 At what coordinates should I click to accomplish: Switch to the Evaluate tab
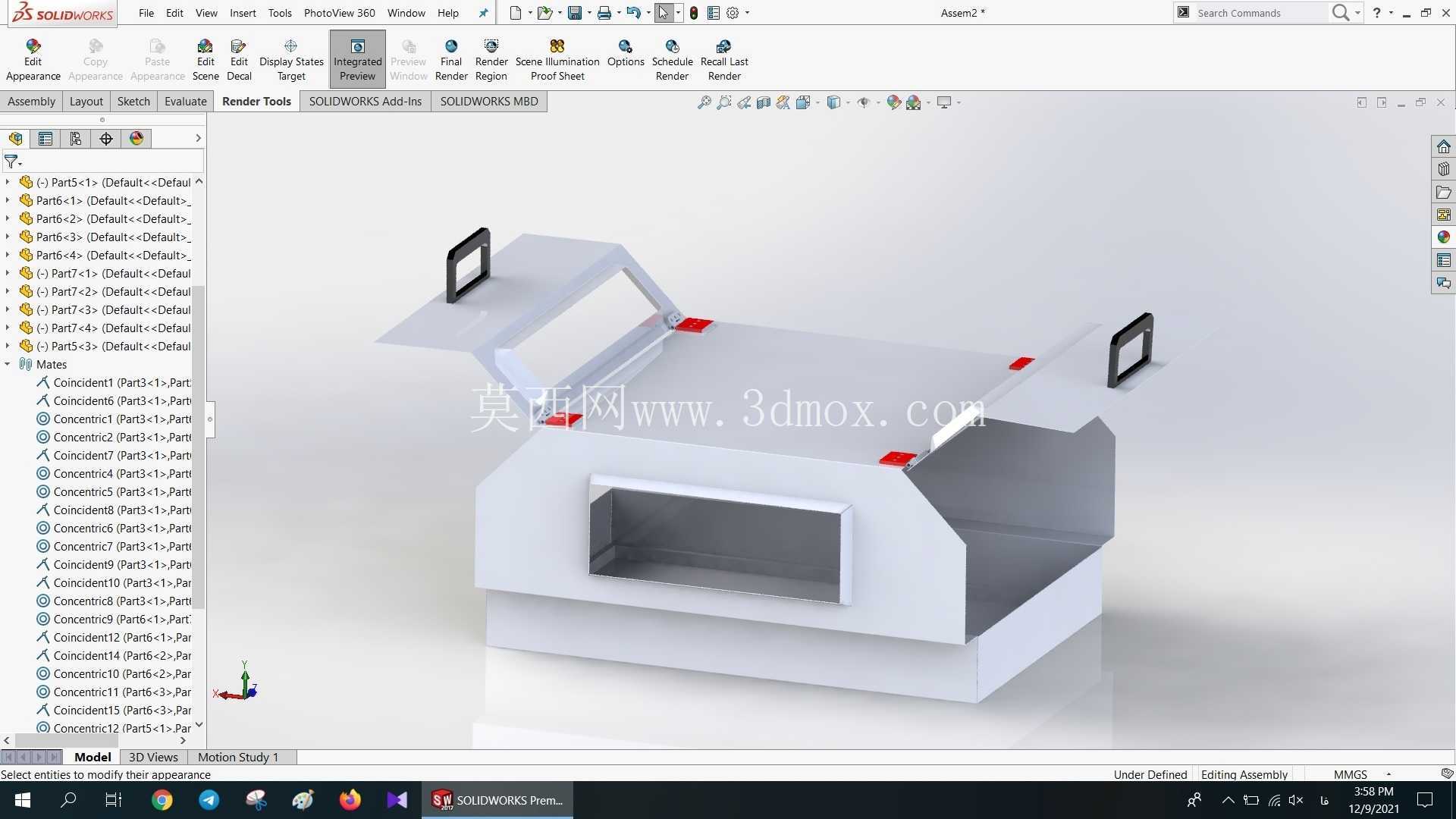click(185, 102)
